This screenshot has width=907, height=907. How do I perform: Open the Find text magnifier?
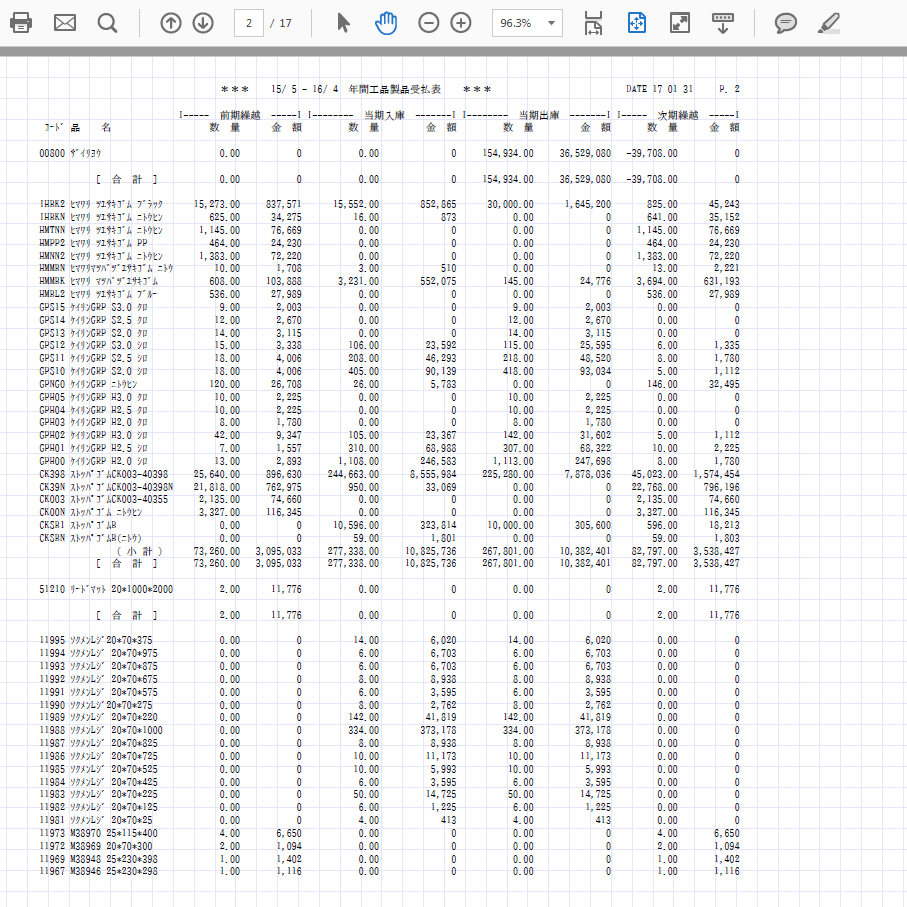[x=107, y=23]
